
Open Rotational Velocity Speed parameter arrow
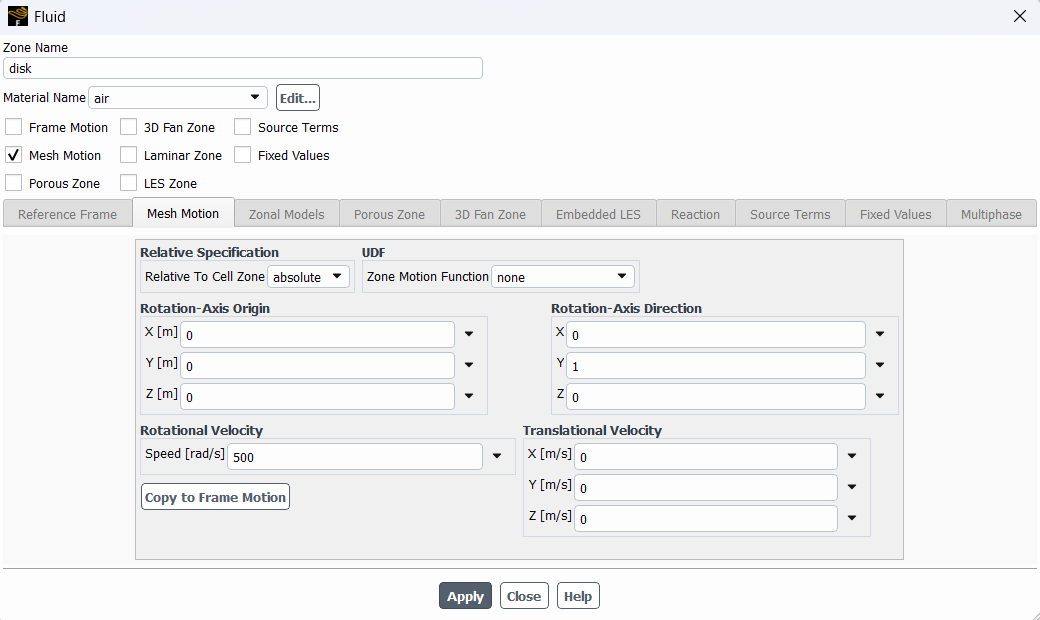[497, 457]
